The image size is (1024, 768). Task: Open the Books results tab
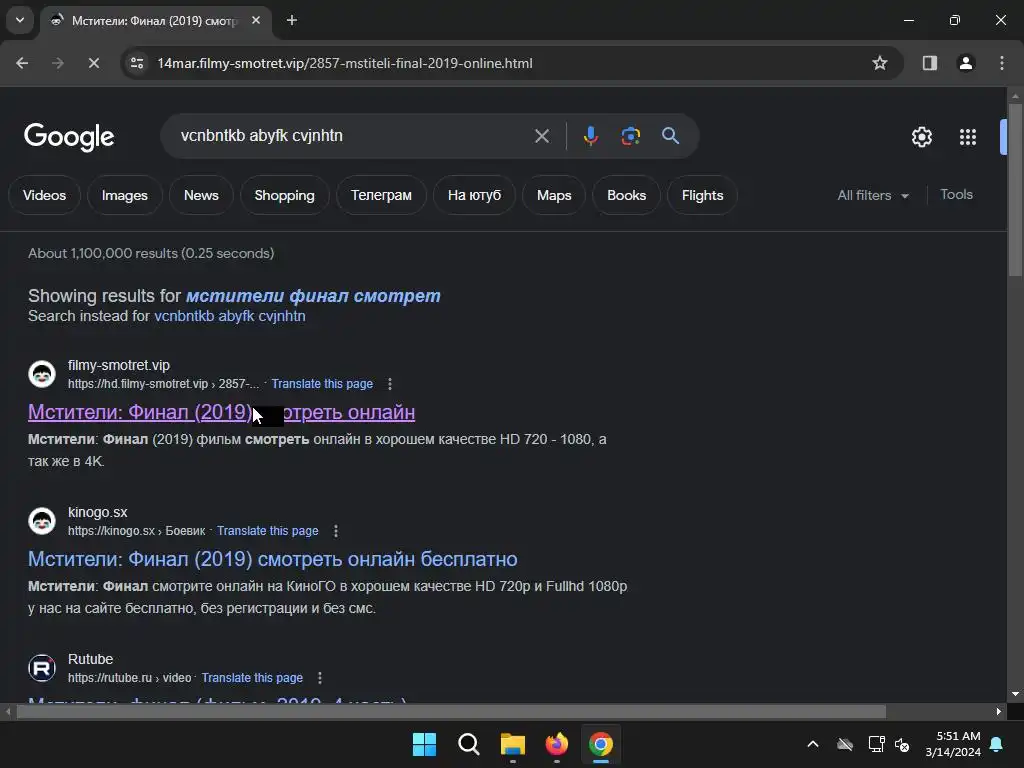(626, 195)
